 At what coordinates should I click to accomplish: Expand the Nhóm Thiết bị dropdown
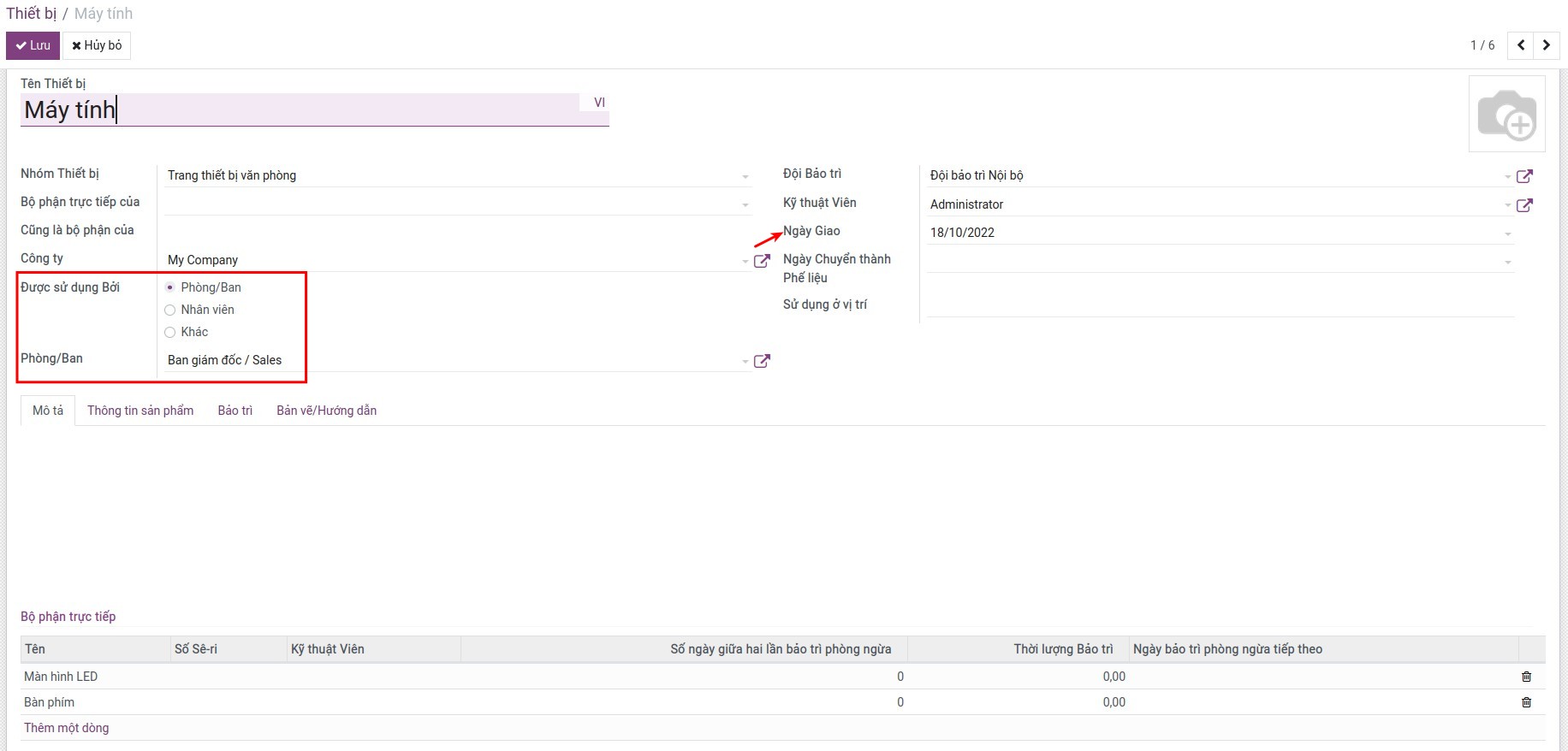point(745,176)
